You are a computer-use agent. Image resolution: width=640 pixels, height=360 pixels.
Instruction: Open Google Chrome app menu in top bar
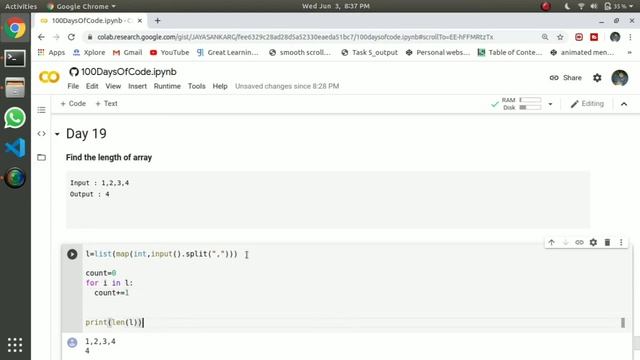81,6
